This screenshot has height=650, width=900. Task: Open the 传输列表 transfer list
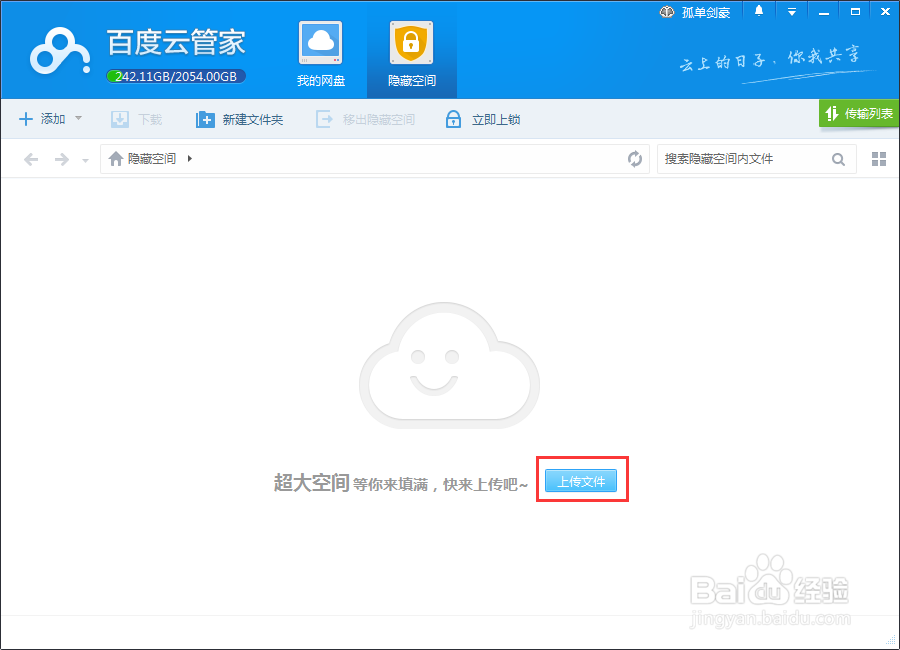(859, 113)
